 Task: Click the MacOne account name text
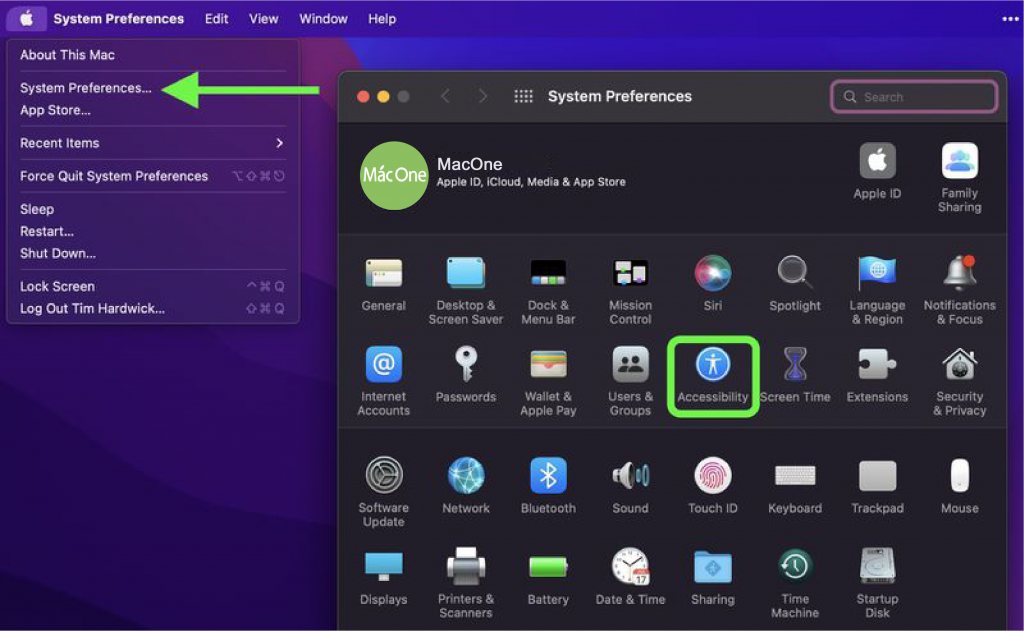(470, 164)
